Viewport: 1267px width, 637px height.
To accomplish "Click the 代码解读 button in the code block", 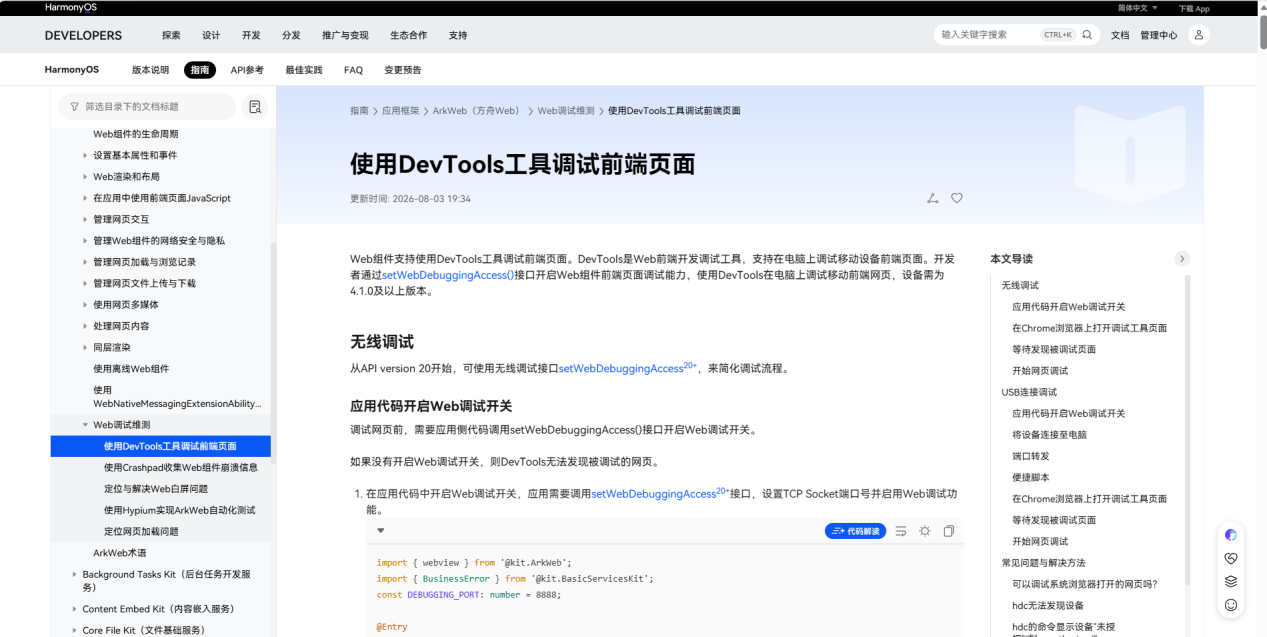I will point(855,531).
